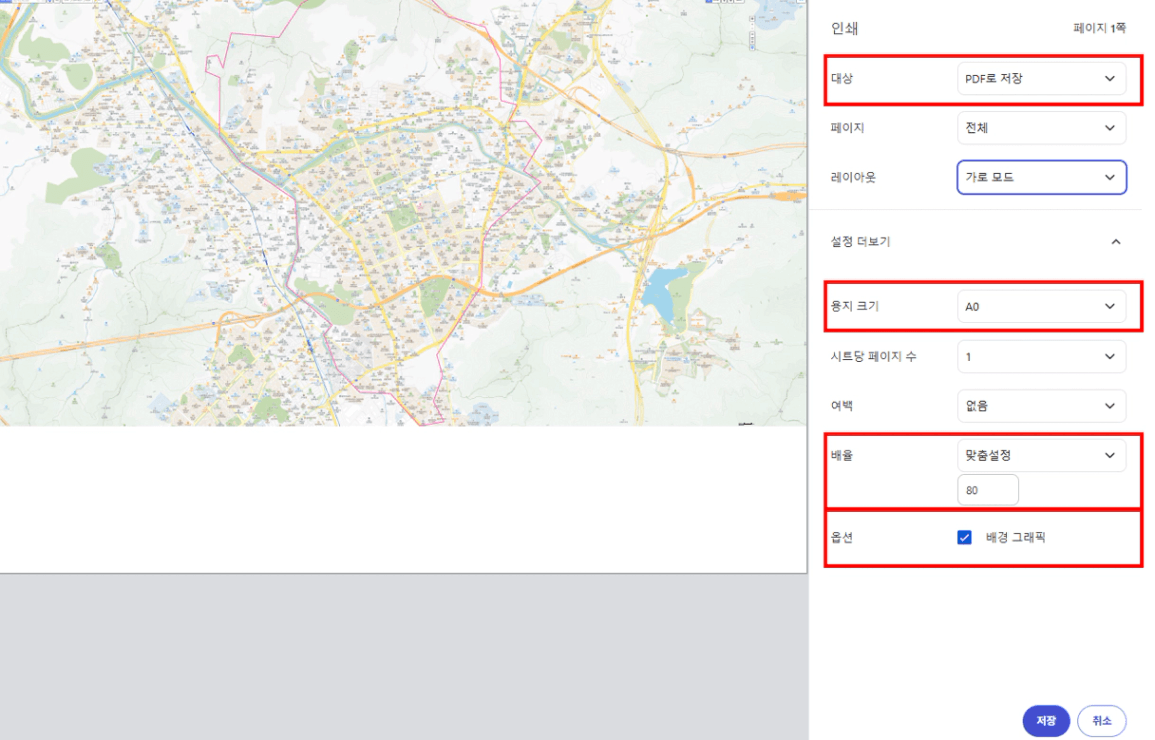Collapse the 설정 더보기 section chevron
The height and width of the screenshot is (740, 1155).
1116,242
